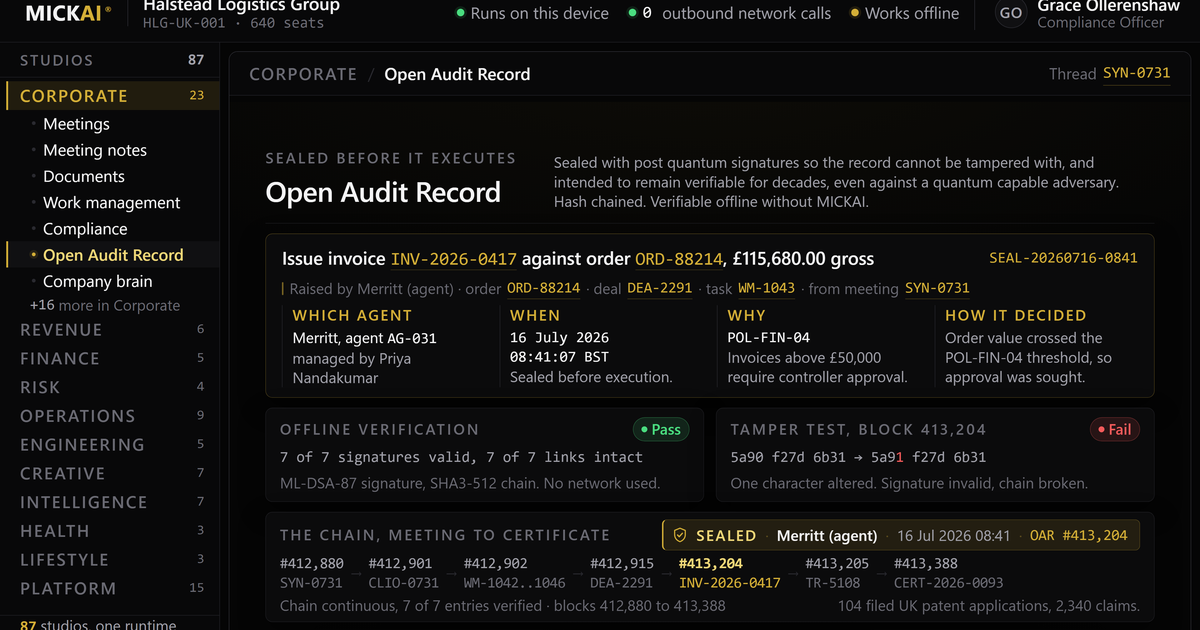Open order ORD-88214 in raised-by line
1200x630 pixels.
coord(543,288)
